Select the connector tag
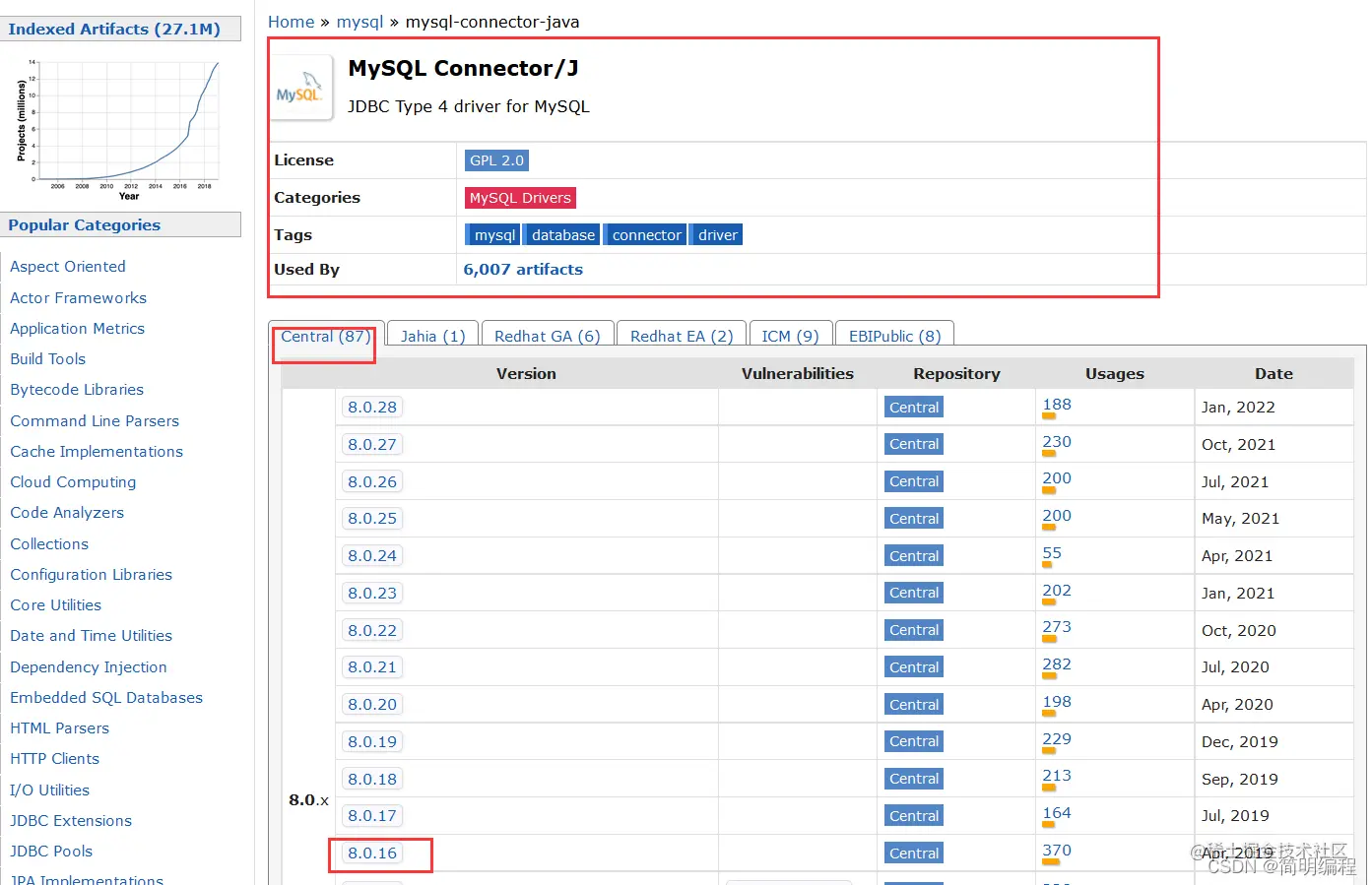This screenshot has width=1372, height=885. 645,235
